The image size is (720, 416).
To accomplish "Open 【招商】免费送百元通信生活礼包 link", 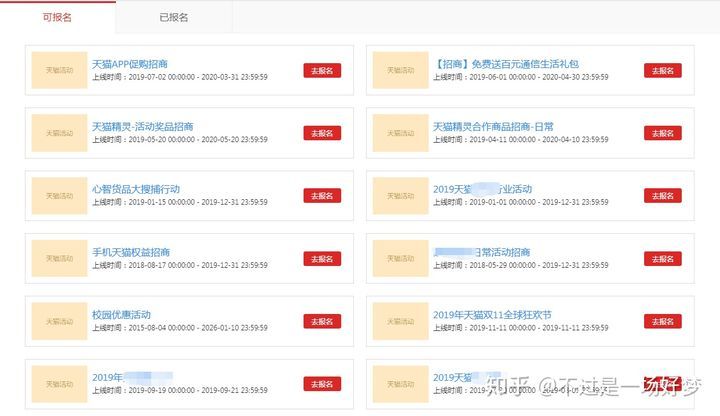I will point(506,64).
